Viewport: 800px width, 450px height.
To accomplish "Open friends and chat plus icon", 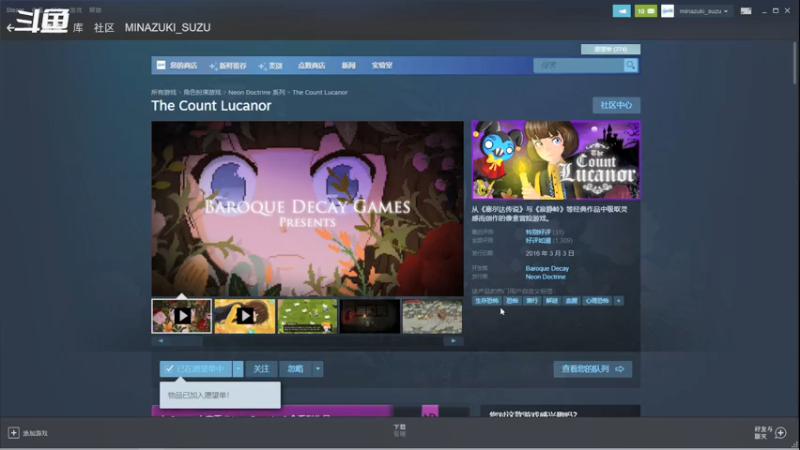I will click(x=781, y=433).
